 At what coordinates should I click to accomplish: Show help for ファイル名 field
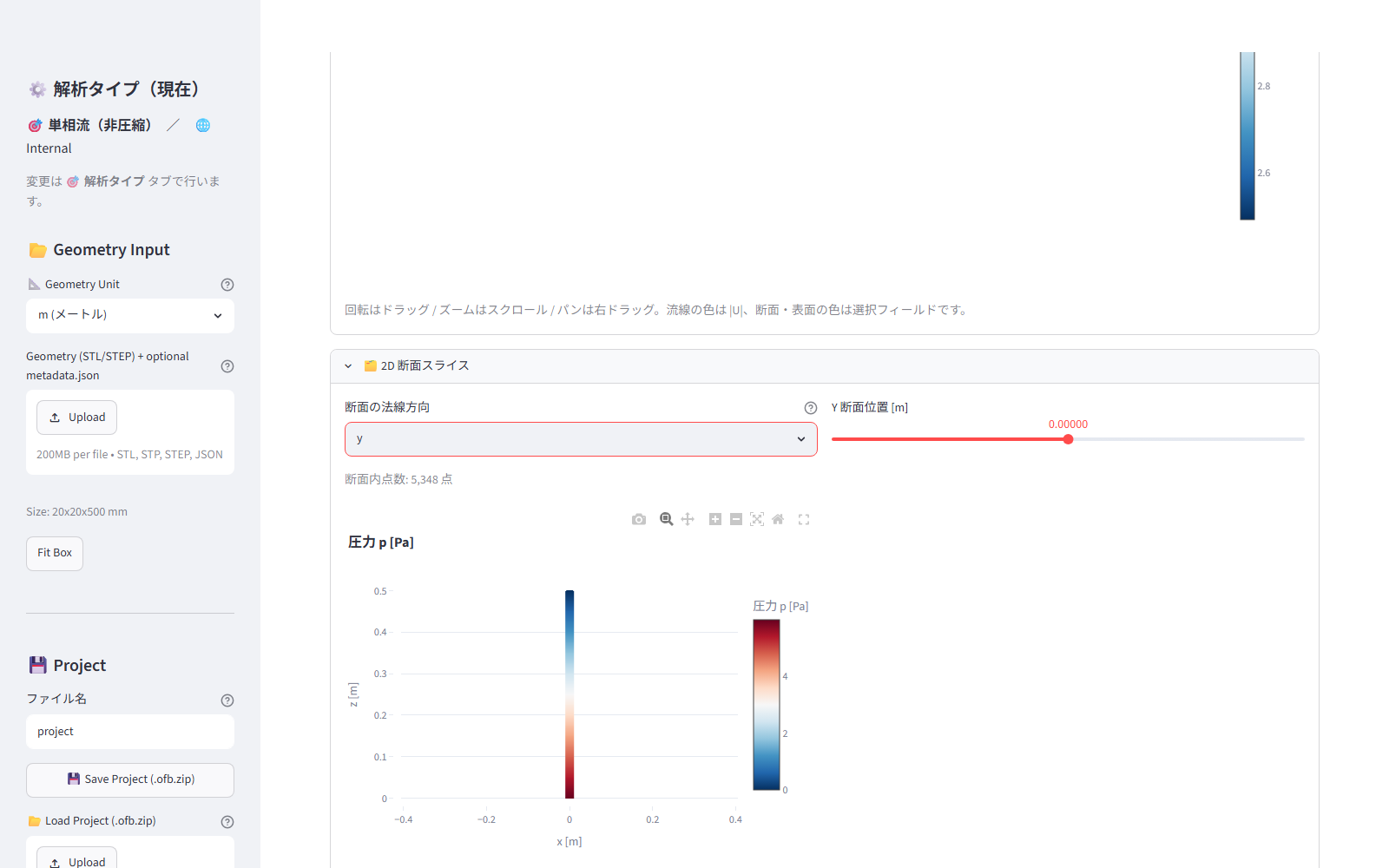pyautogui.click(x=227, y=700)
